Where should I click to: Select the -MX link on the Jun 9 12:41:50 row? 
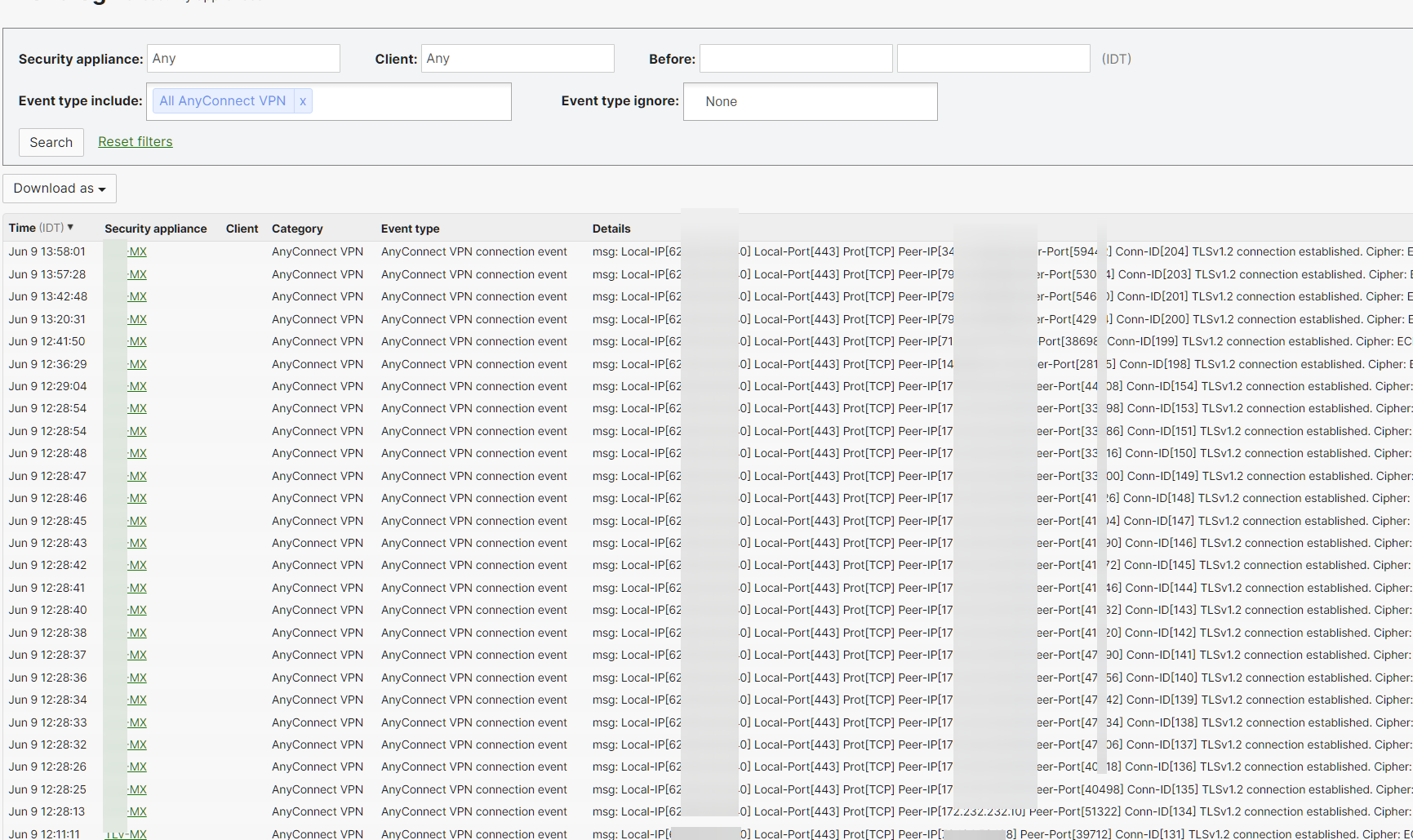pyautogui.click(x=136, y=341)
